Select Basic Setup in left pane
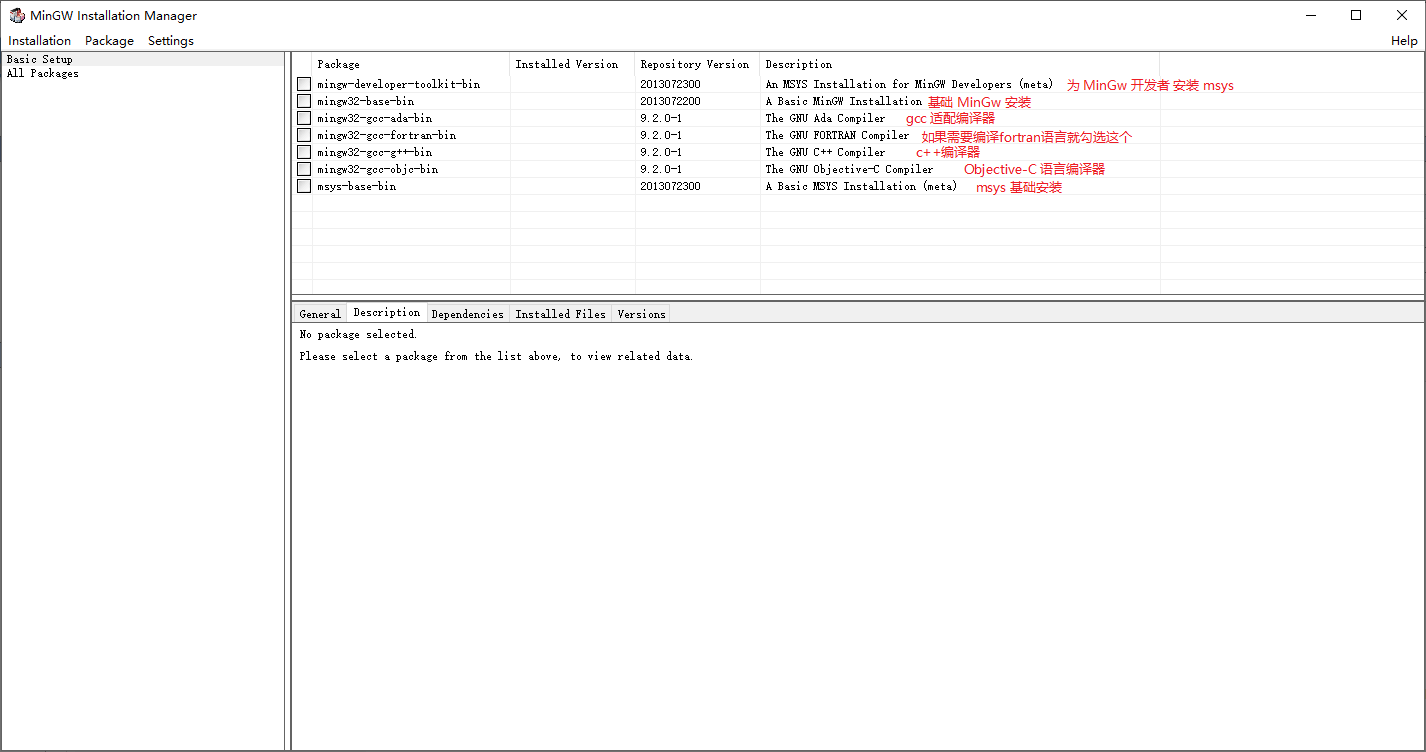Screen dimensions: 1426x752 click(143, 59)
